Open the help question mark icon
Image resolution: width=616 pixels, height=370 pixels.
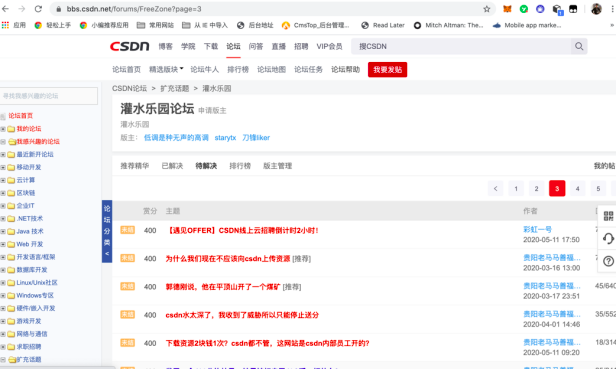tap(608, 261)
